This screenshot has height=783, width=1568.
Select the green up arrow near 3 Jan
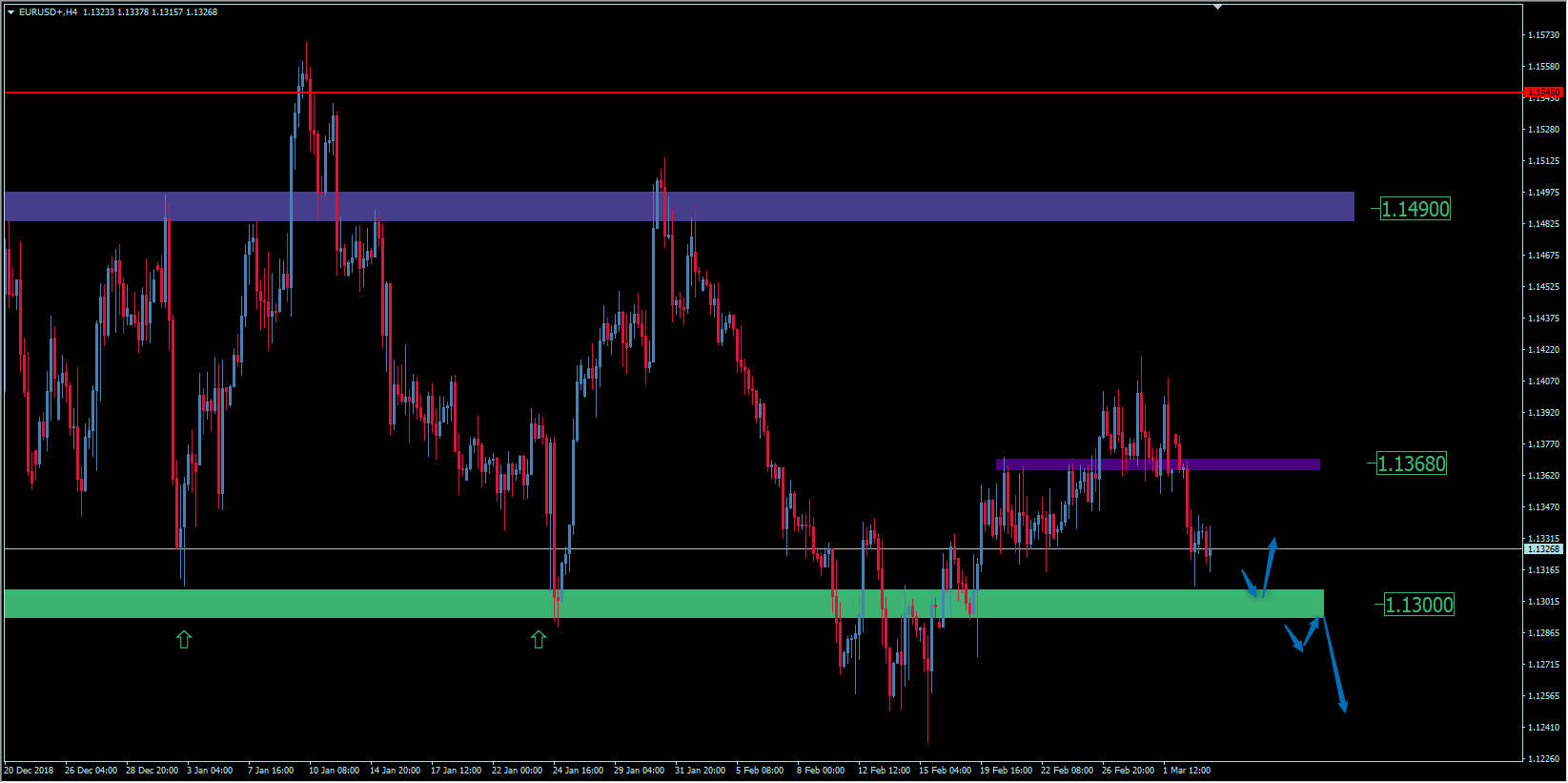[184, 640]
